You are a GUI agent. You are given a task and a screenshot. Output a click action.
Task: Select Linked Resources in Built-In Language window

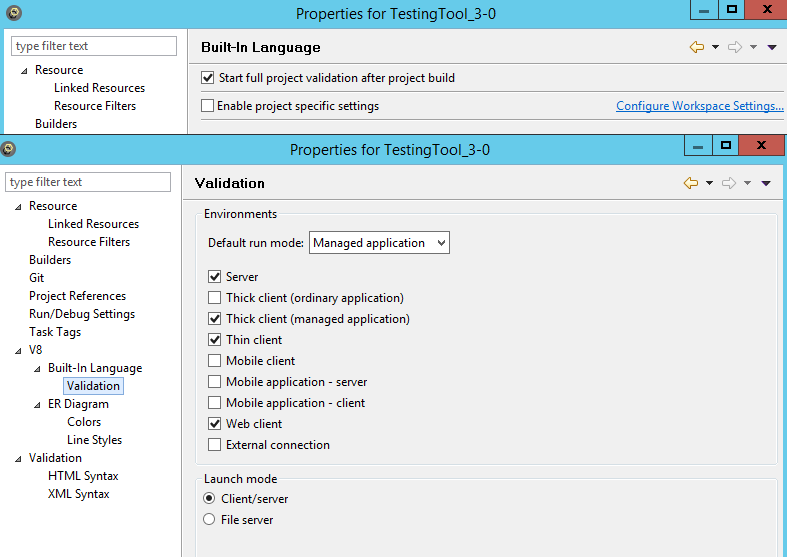click(x=99, y=88)
